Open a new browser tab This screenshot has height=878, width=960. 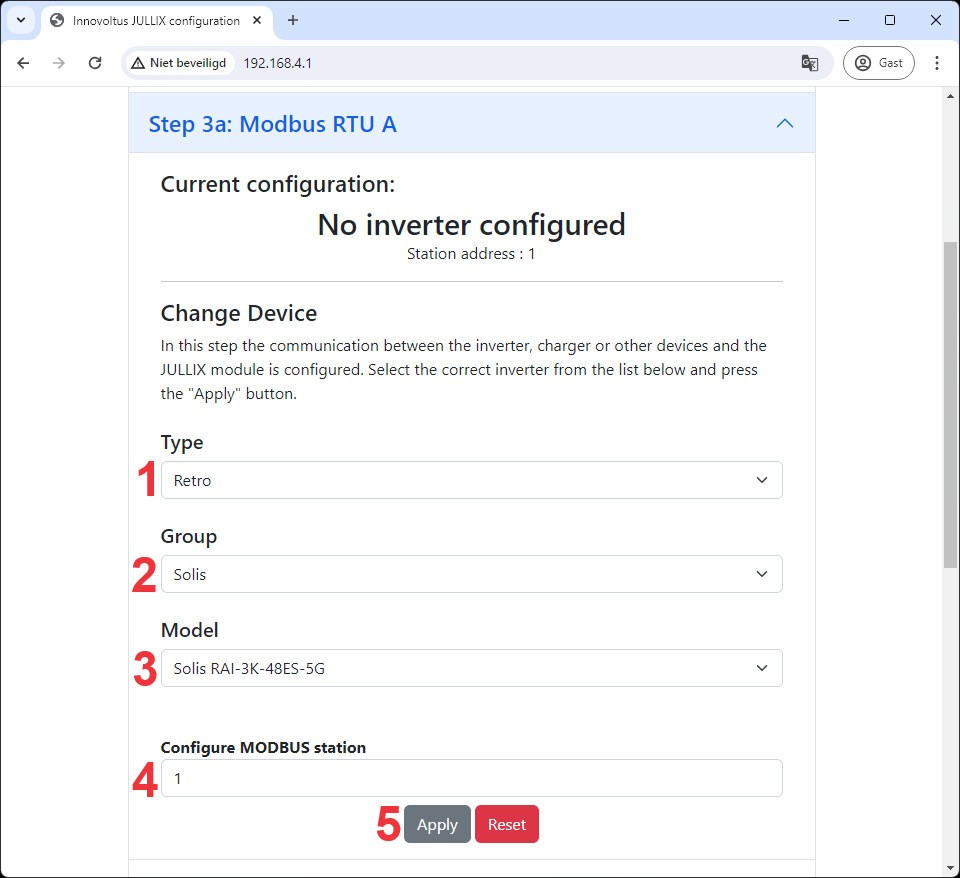click(293, 20)
